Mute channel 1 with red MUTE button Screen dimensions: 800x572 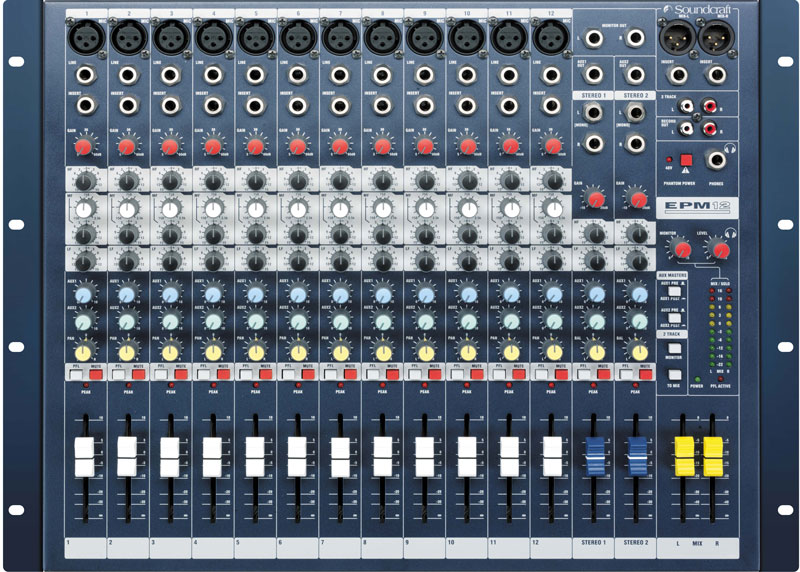96,374
